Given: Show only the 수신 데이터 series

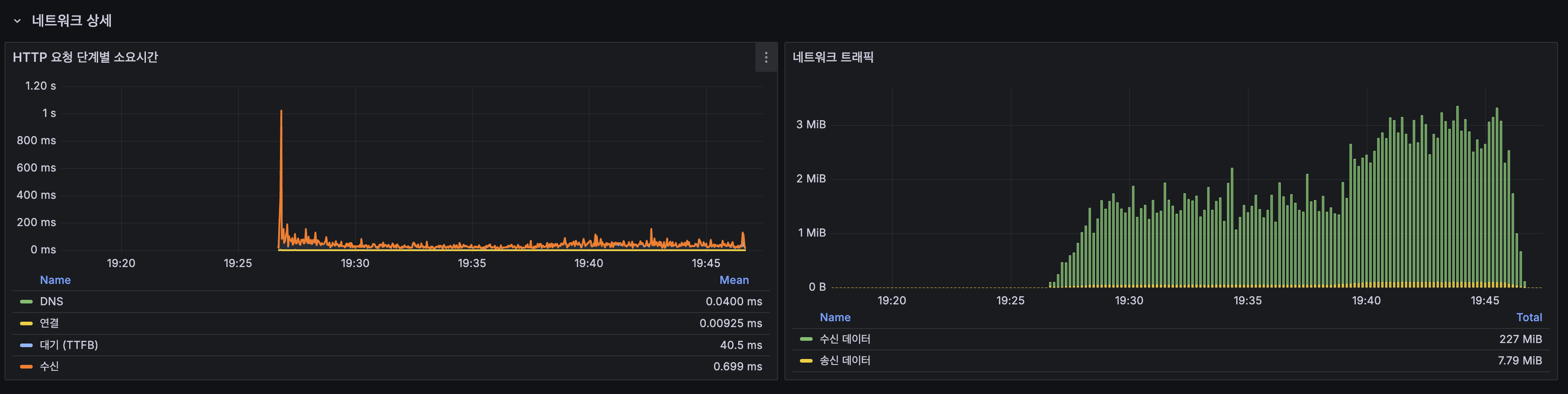Looking at the screenshot, I should click(x=844, y=339).
